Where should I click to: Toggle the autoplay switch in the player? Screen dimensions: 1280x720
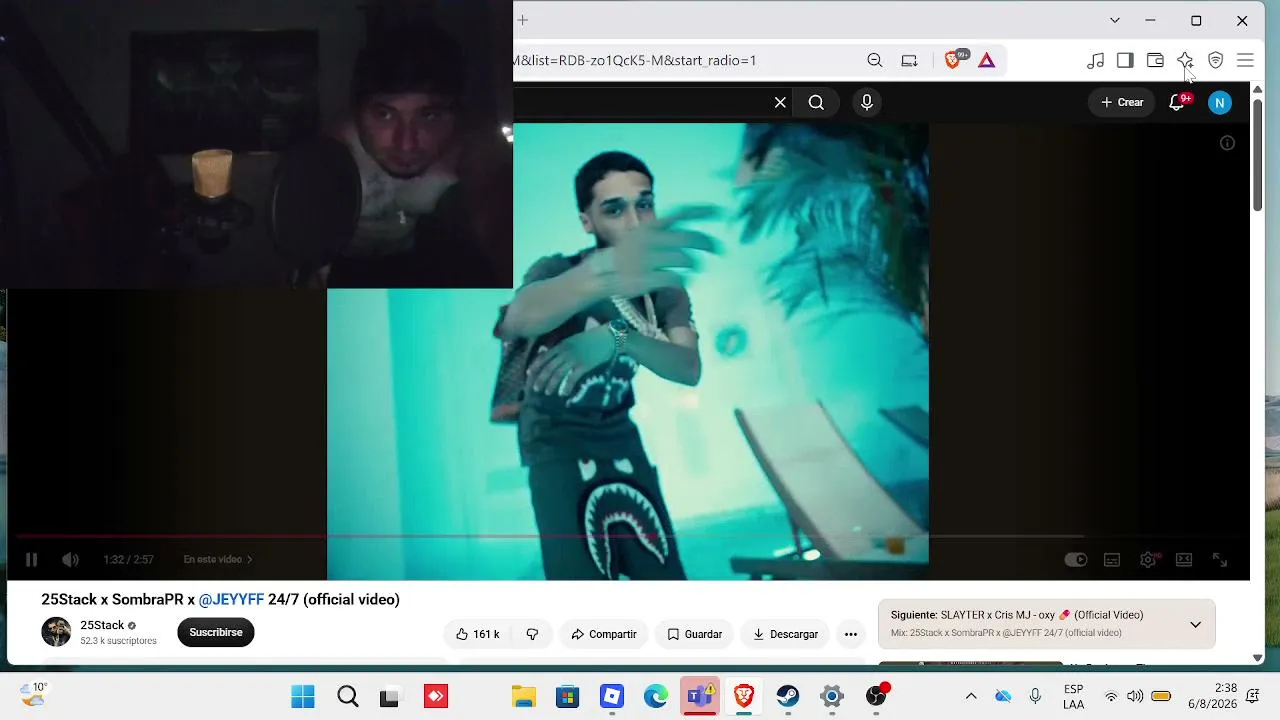click(1076, 560)
